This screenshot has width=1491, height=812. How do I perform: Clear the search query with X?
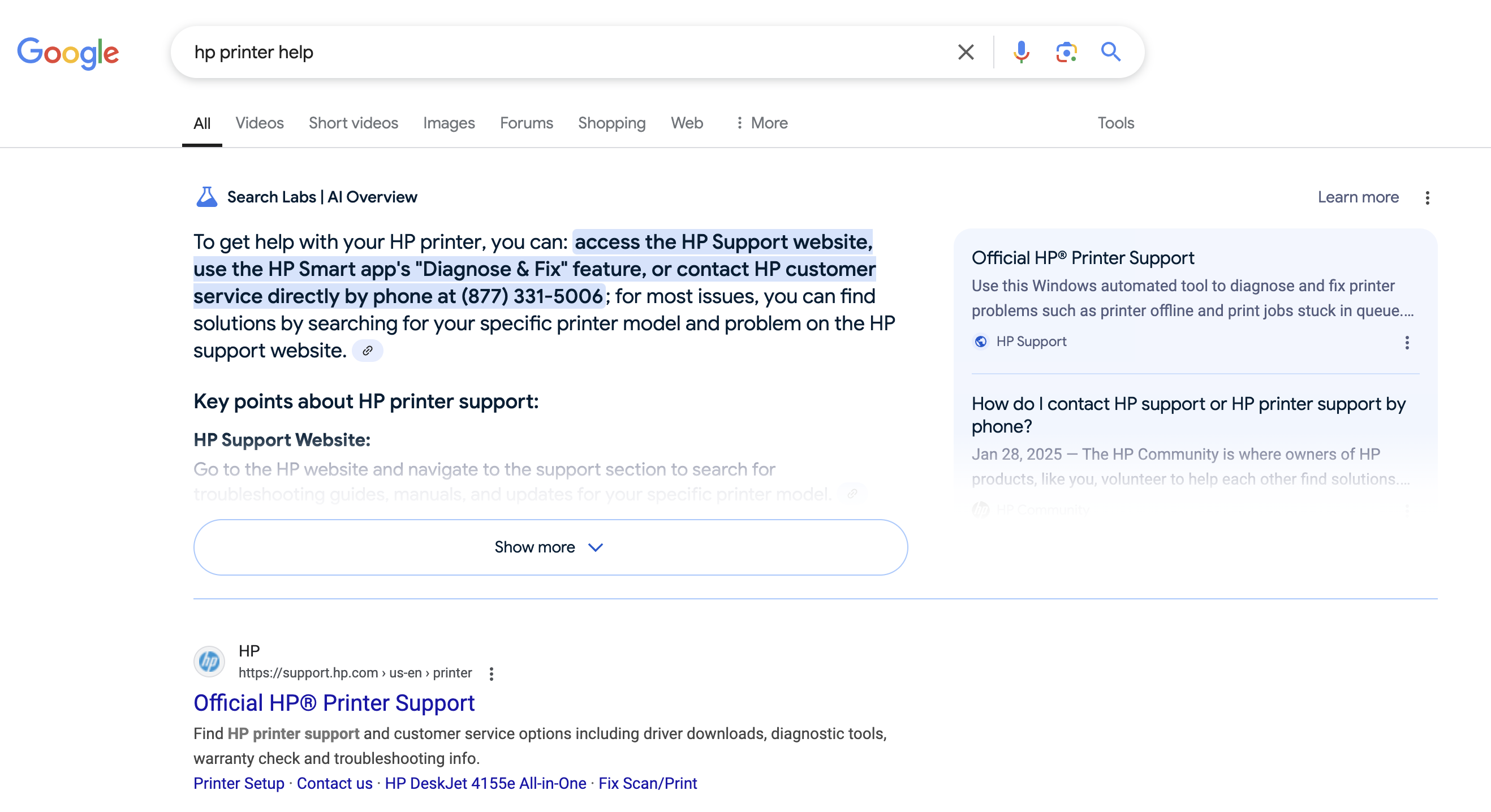click(x=966, y=52)
